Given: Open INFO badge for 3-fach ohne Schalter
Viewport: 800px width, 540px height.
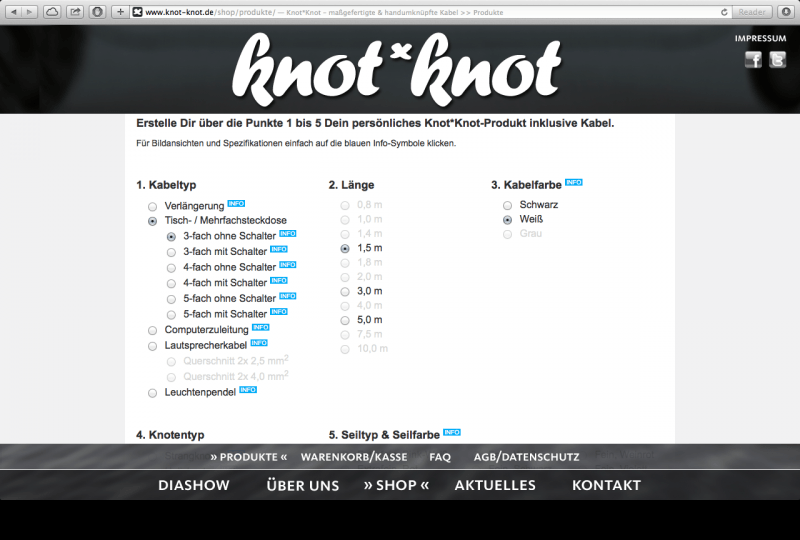Looking at the screenshot, I should coord(288,233).
